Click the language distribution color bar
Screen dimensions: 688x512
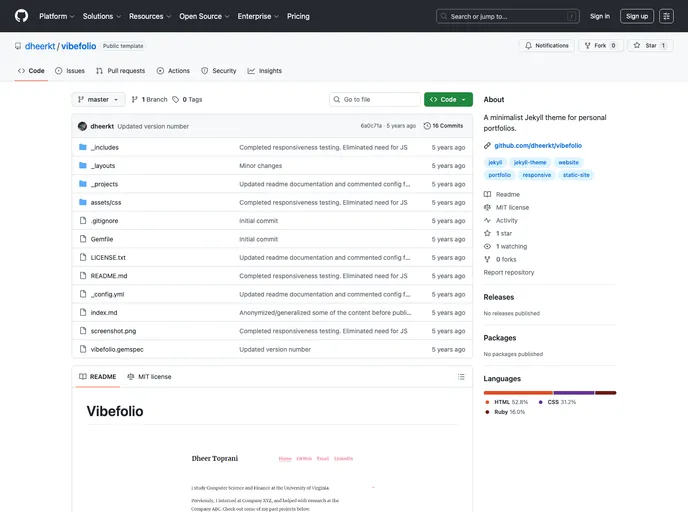(549, 392)
